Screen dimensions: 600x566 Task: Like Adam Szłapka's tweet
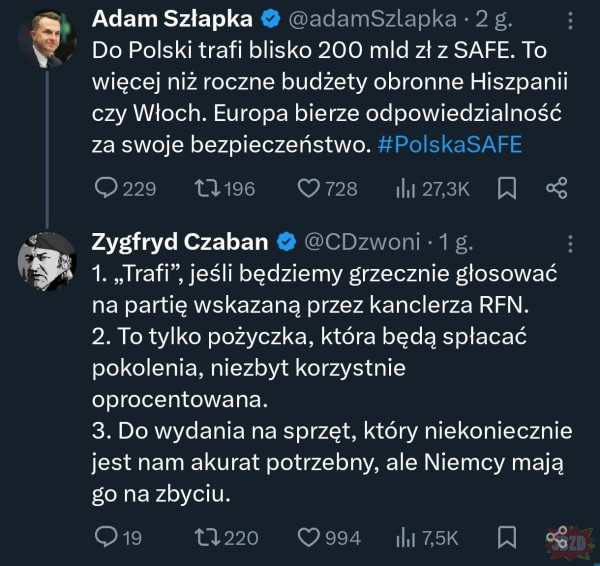(310, 188)
